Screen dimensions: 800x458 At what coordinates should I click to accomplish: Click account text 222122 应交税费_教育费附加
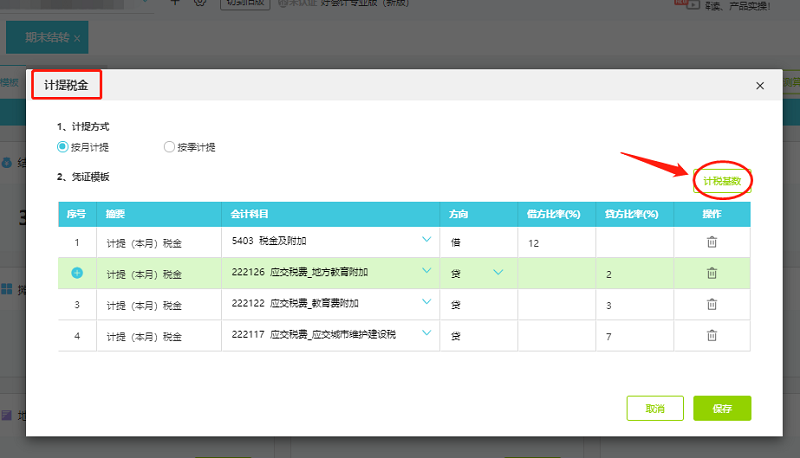point(295,303)
